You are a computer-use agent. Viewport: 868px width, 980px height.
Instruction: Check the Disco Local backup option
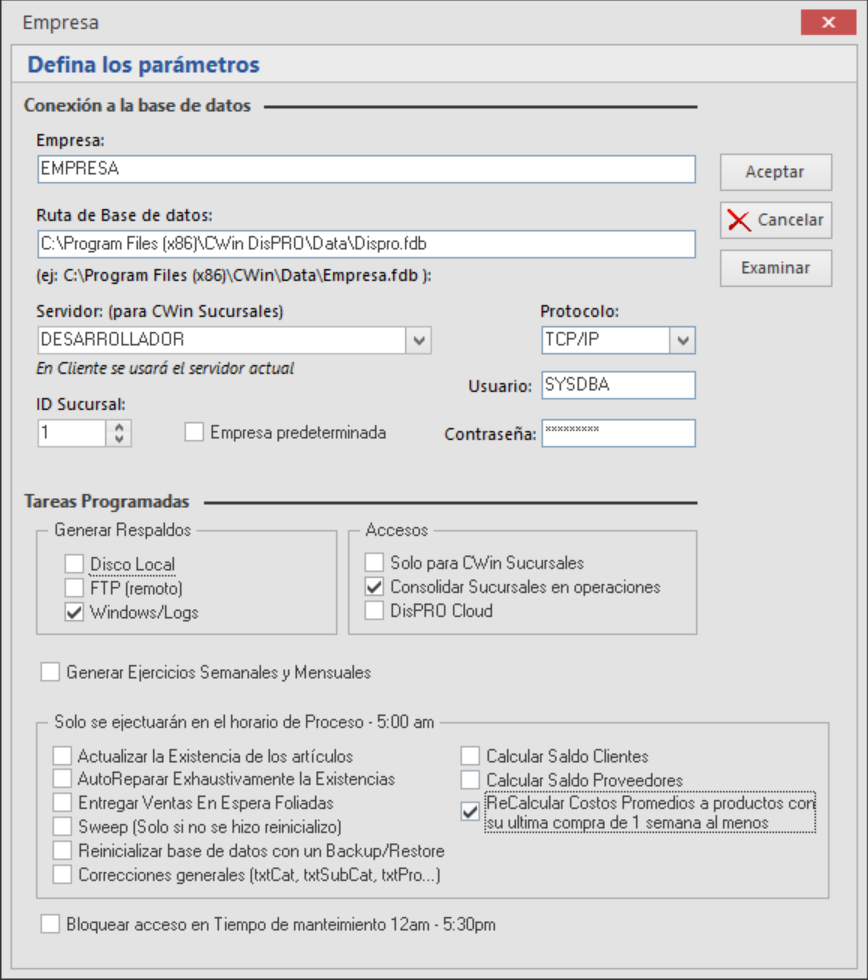point(74,565)
